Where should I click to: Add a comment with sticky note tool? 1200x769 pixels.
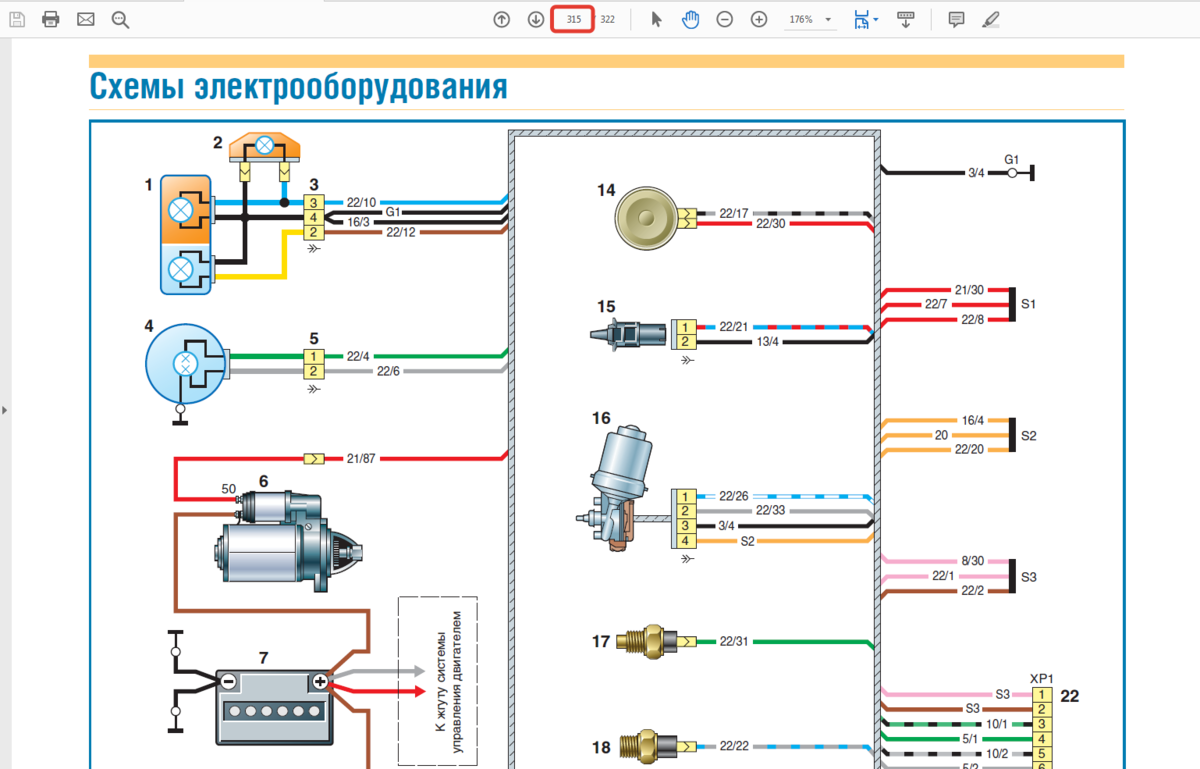click(x=956, y=19)
